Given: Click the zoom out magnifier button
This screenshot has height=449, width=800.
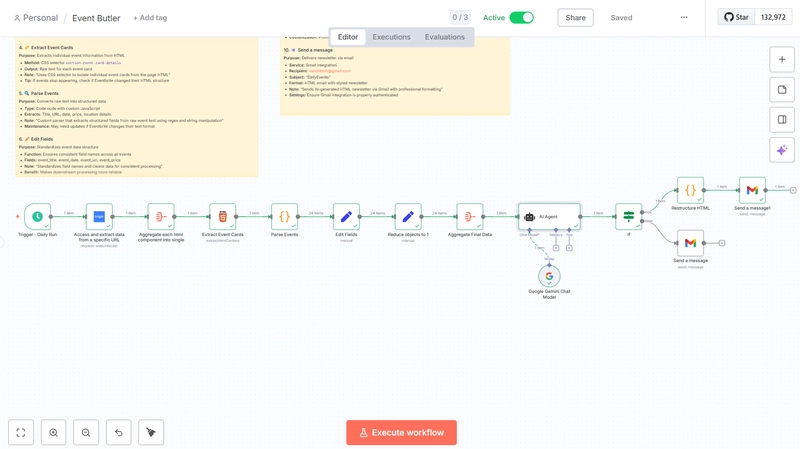Looking at the screenshot, I should coord(86,432).
